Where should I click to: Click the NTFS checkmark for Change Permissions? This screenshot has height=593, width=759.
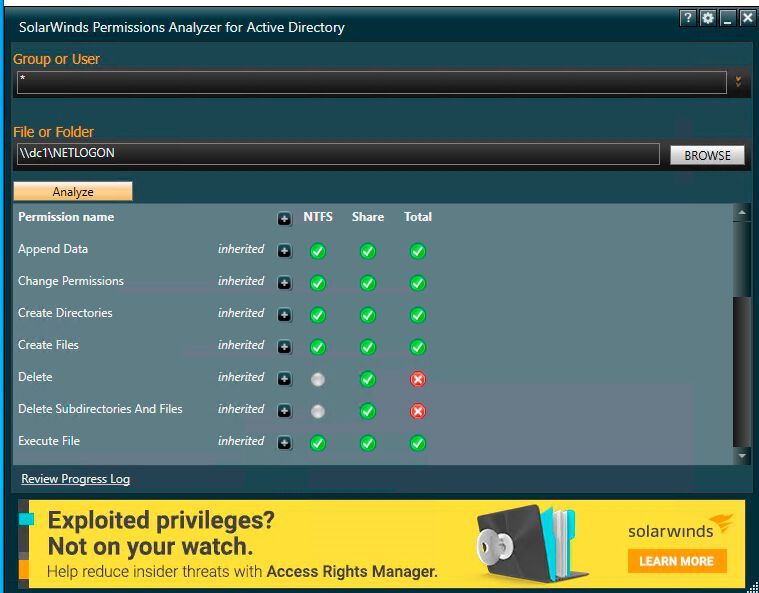(x=318, y=283)
